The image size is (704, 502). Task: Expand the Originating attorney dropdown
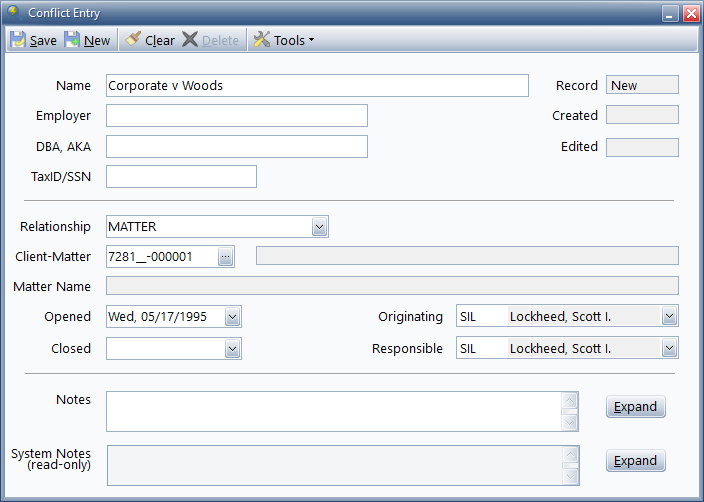click(669, 317)
